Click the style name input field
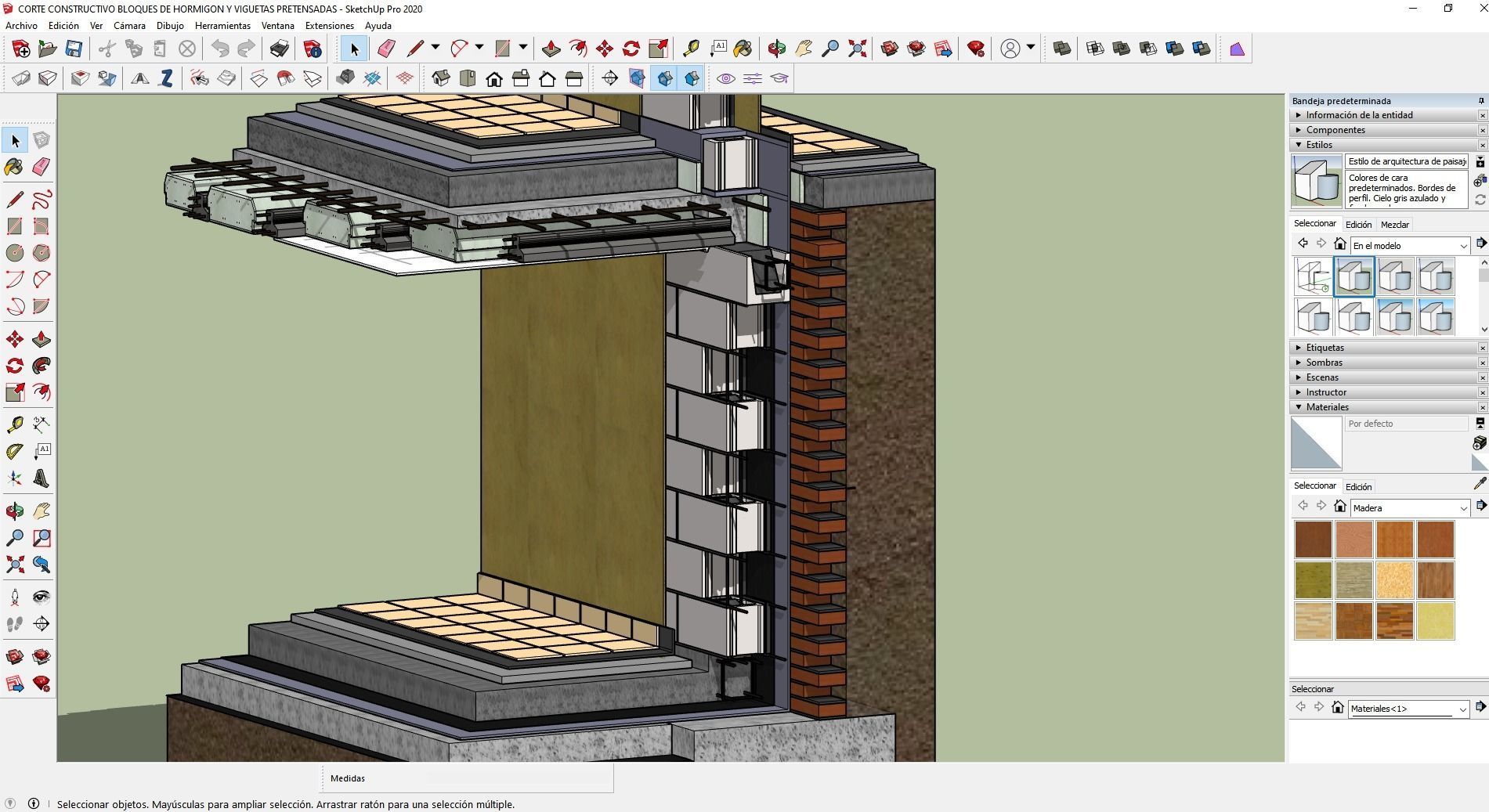This screenshot has width=1489, height=812. (x=1407, y=161)
